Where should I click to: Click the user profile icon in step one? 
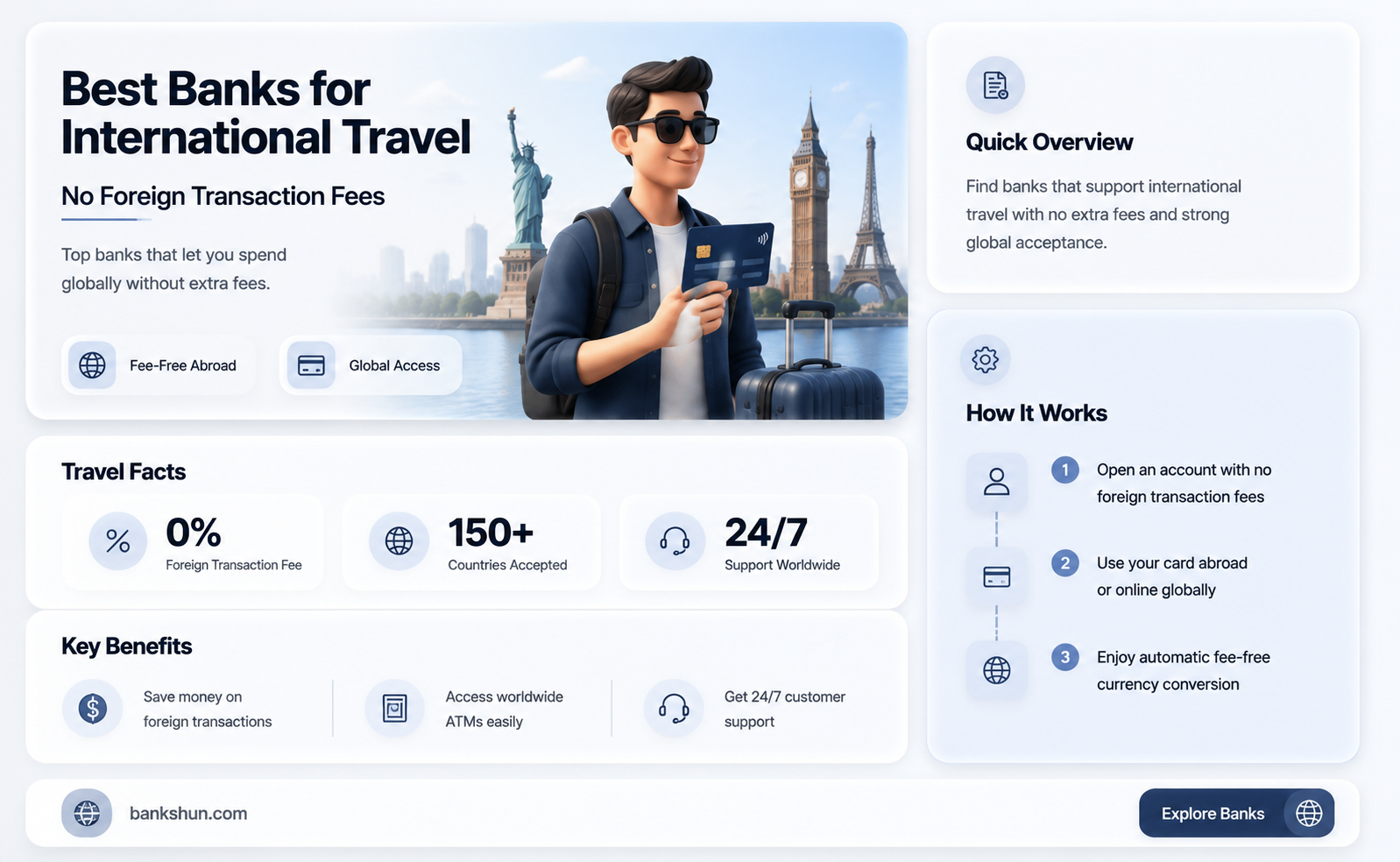pos(997,482)
